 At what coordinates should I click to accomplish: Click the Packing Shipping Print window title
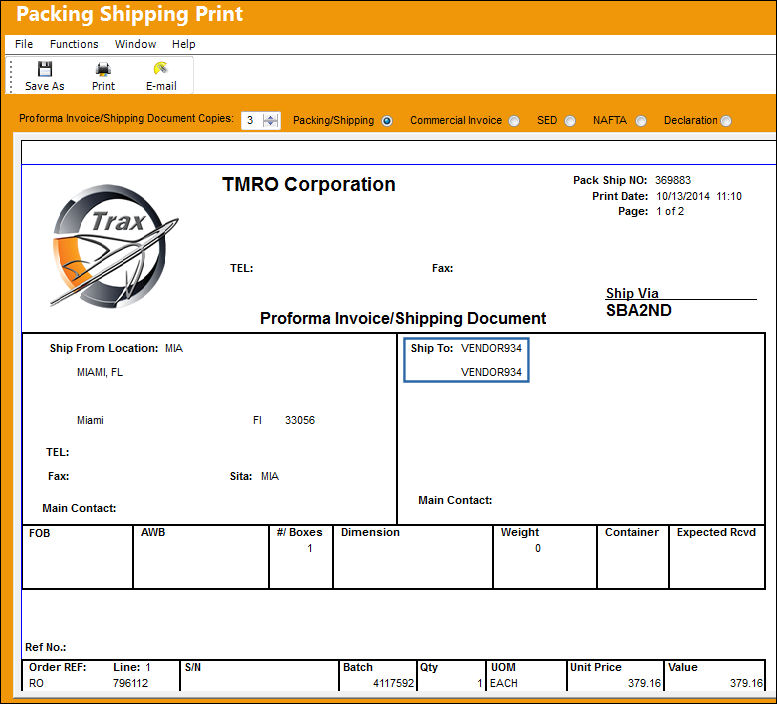(x=129, y=14)
